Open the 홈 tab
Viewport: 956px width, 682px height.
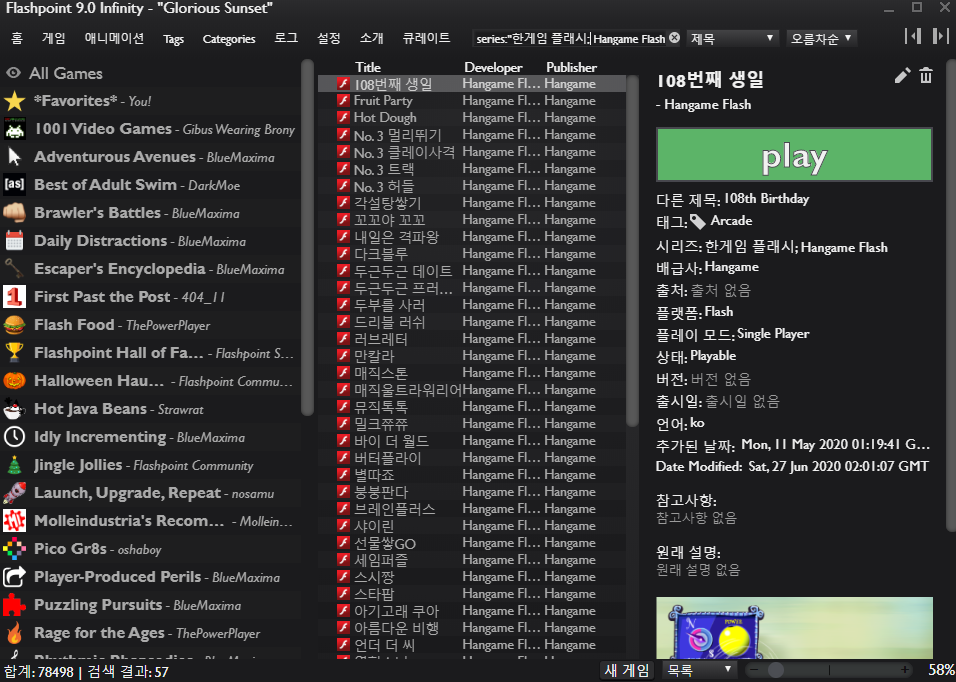(x=17, y=38)
